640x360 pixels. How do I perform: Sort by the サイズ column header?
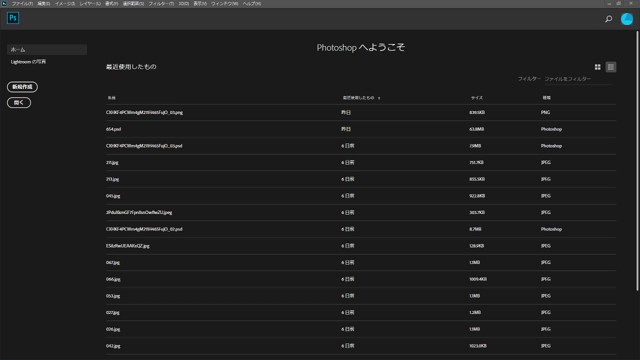(x=476, y=98)
